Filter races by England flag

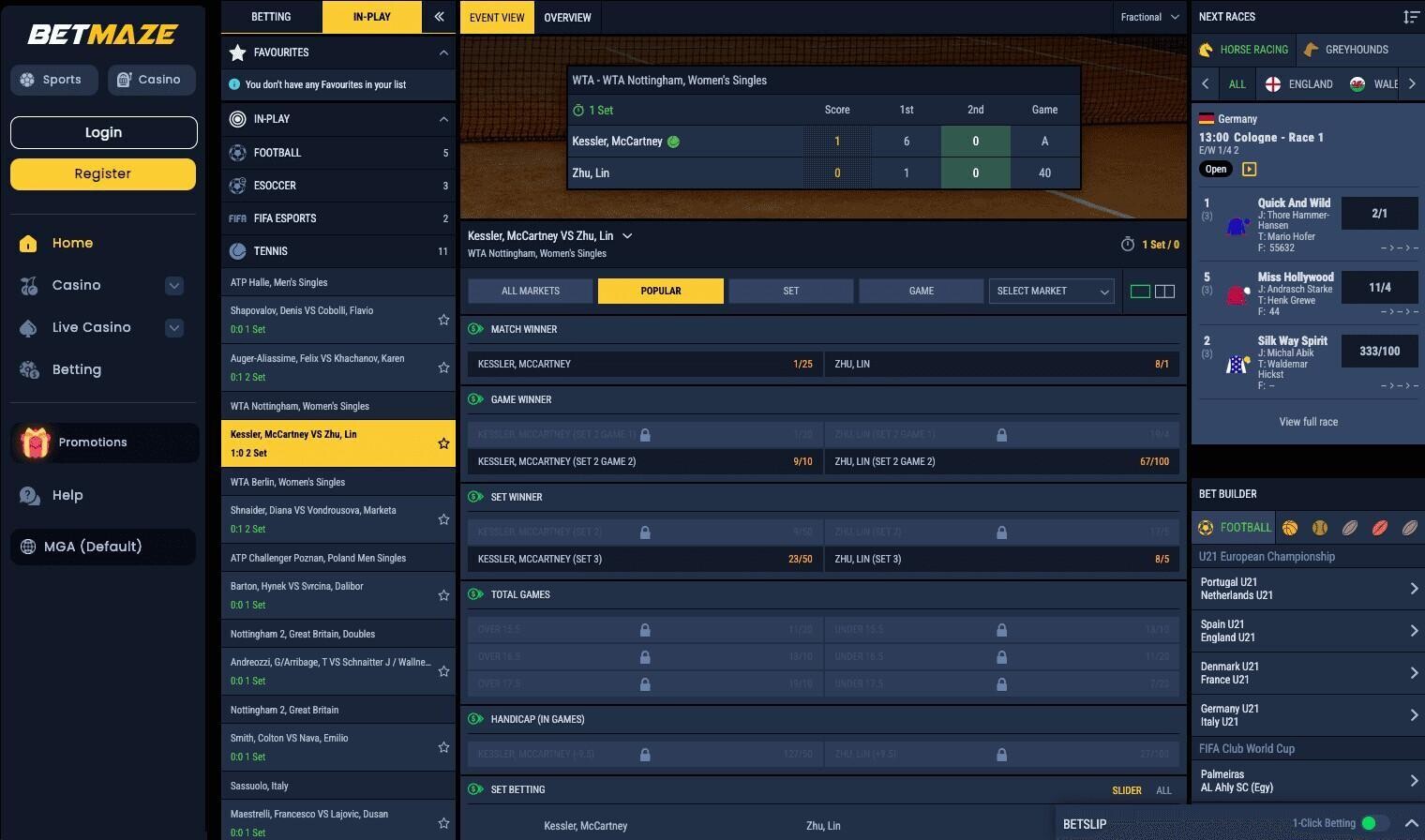[1298, 84]
